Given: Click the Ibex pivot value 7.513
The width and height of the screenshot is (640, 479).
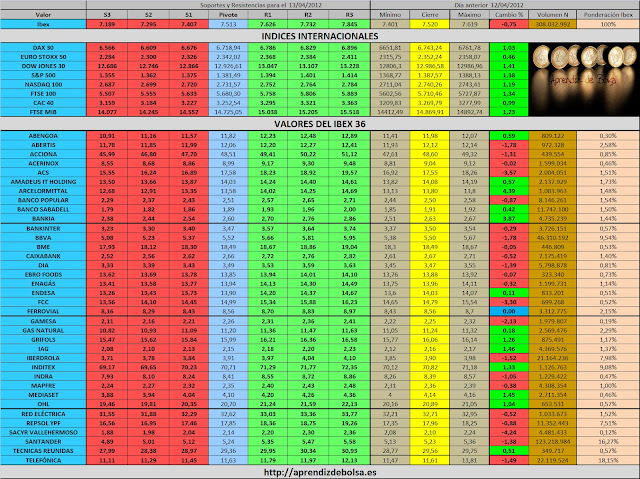Looking at the screenshot, I should [x=228, y=24].
